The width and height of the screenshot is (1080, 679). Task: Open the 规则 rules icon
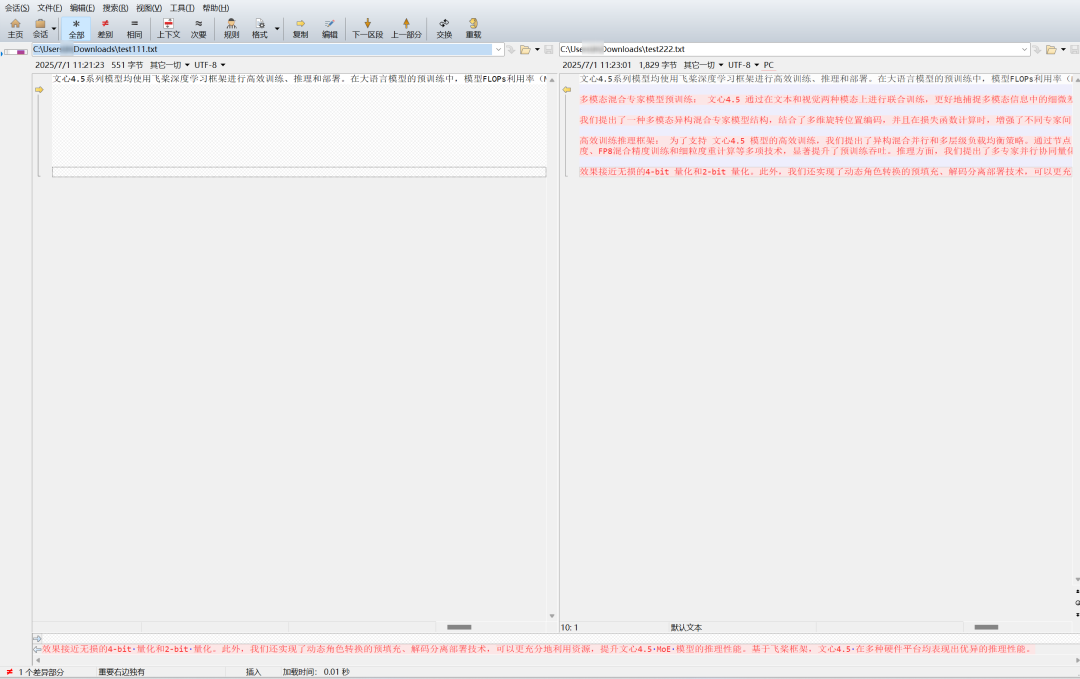(231, 28)
